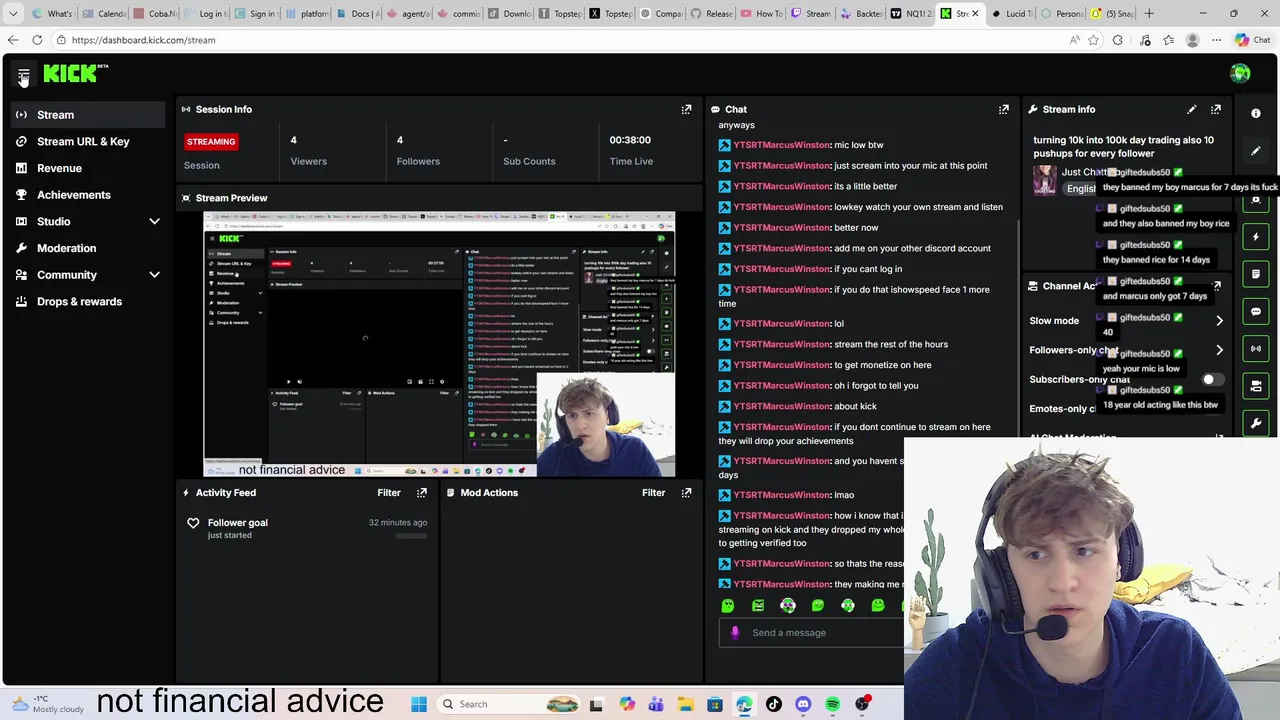Click the pencil icon in the right rail
This screenshot has width=1280, height=720.
(1256, 151)
